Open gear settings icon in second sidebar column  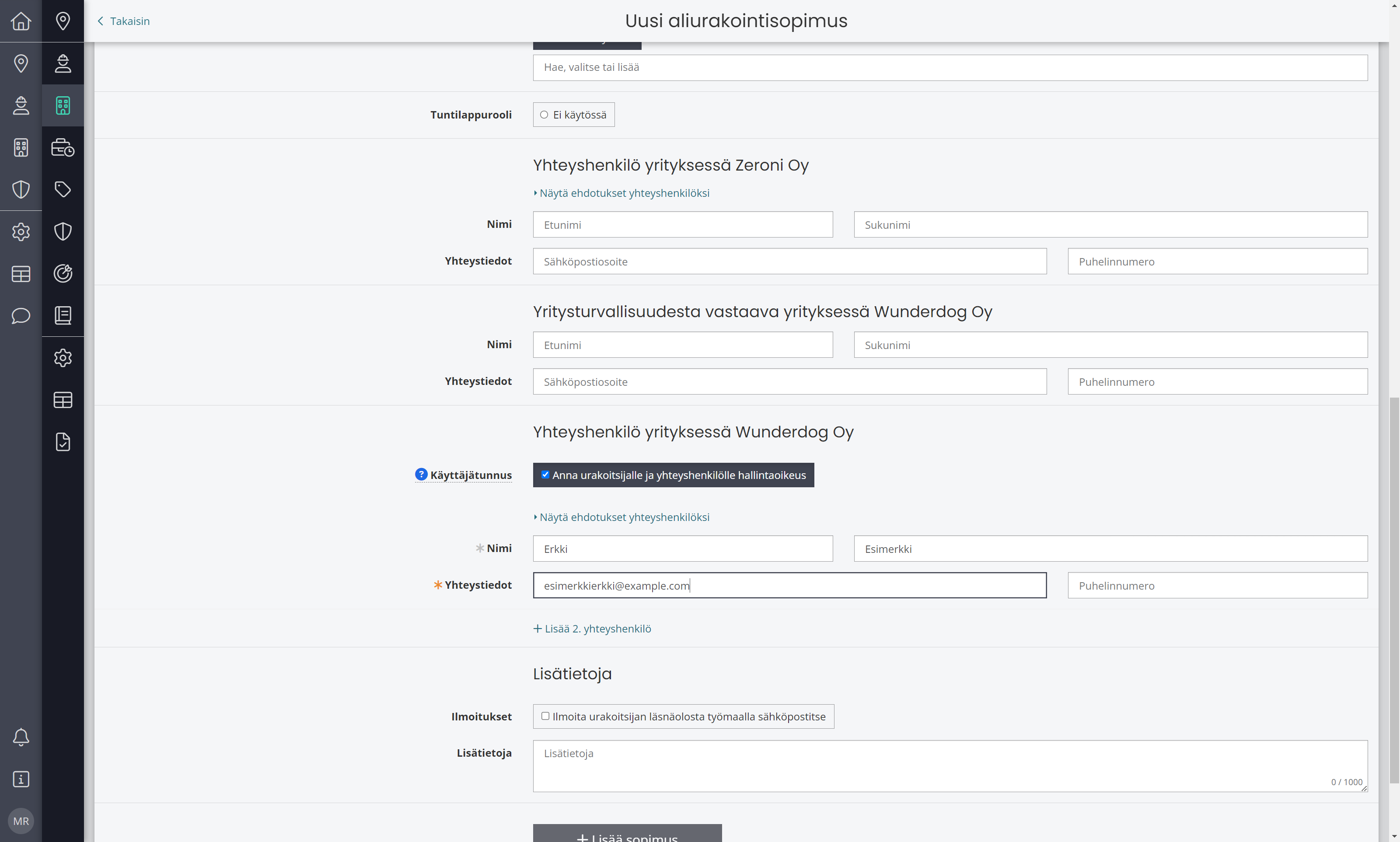point(63,357)
